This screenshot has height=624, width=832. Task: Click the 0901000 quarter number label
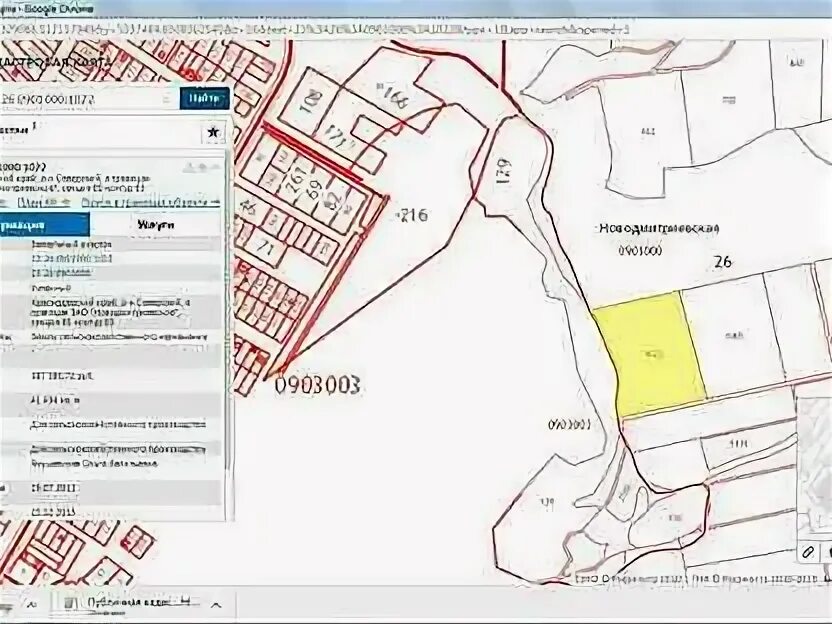pyautogui.click(x=640, y=250)
